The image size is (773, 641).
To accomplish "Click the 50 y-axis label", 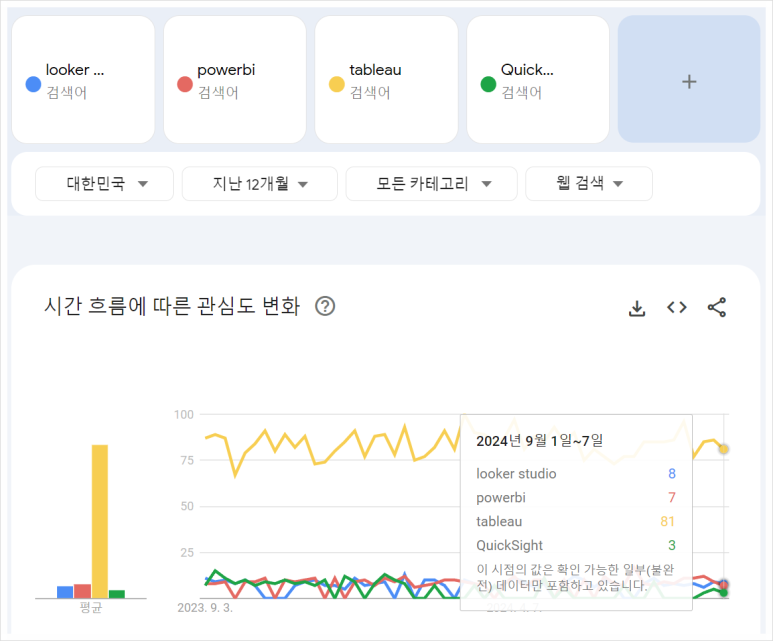I will pyautogui.click(x=187, y=506).
